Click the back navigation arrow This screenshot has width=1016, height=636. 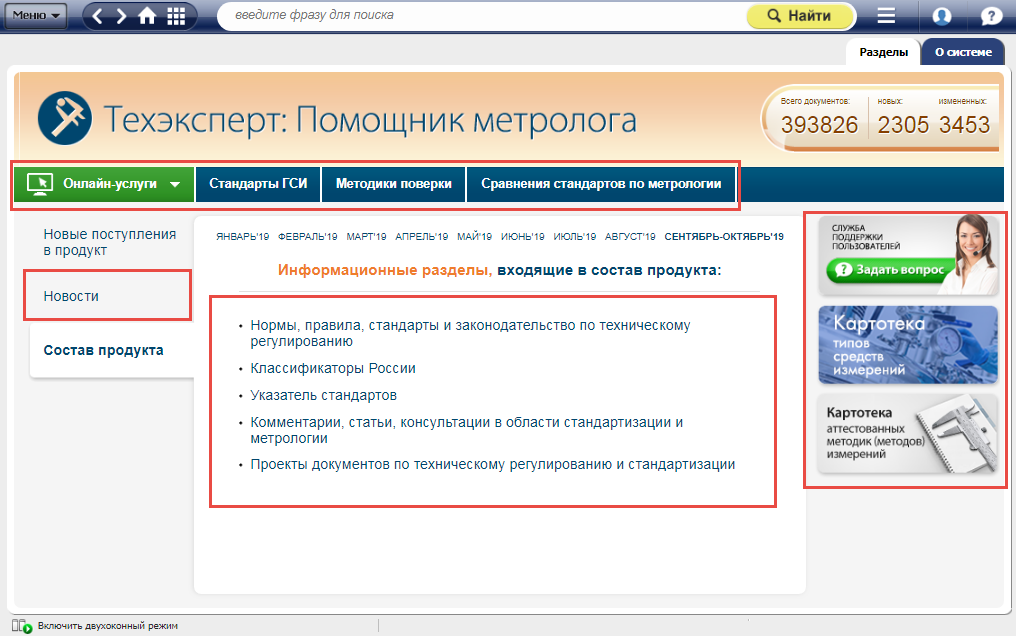(x=98, y=16)
